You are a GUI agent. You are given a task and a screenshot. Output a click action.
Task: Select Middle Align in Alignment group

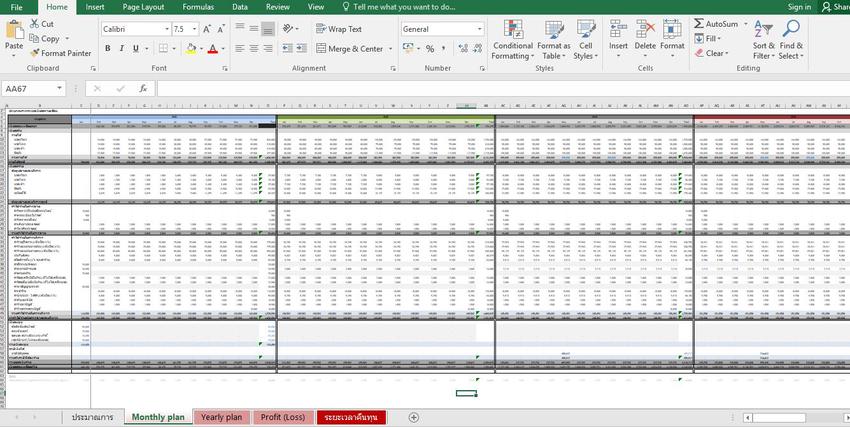[254, 28]
